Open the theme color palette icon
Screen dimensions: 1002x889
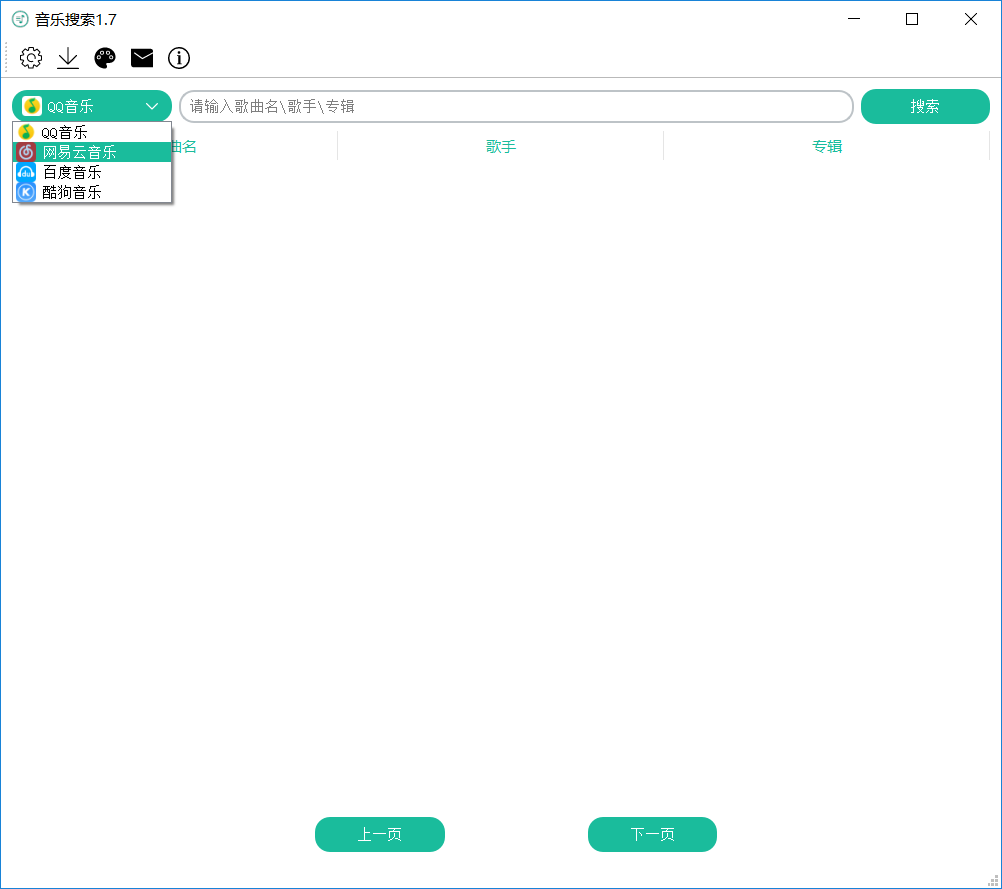point(105,58)
